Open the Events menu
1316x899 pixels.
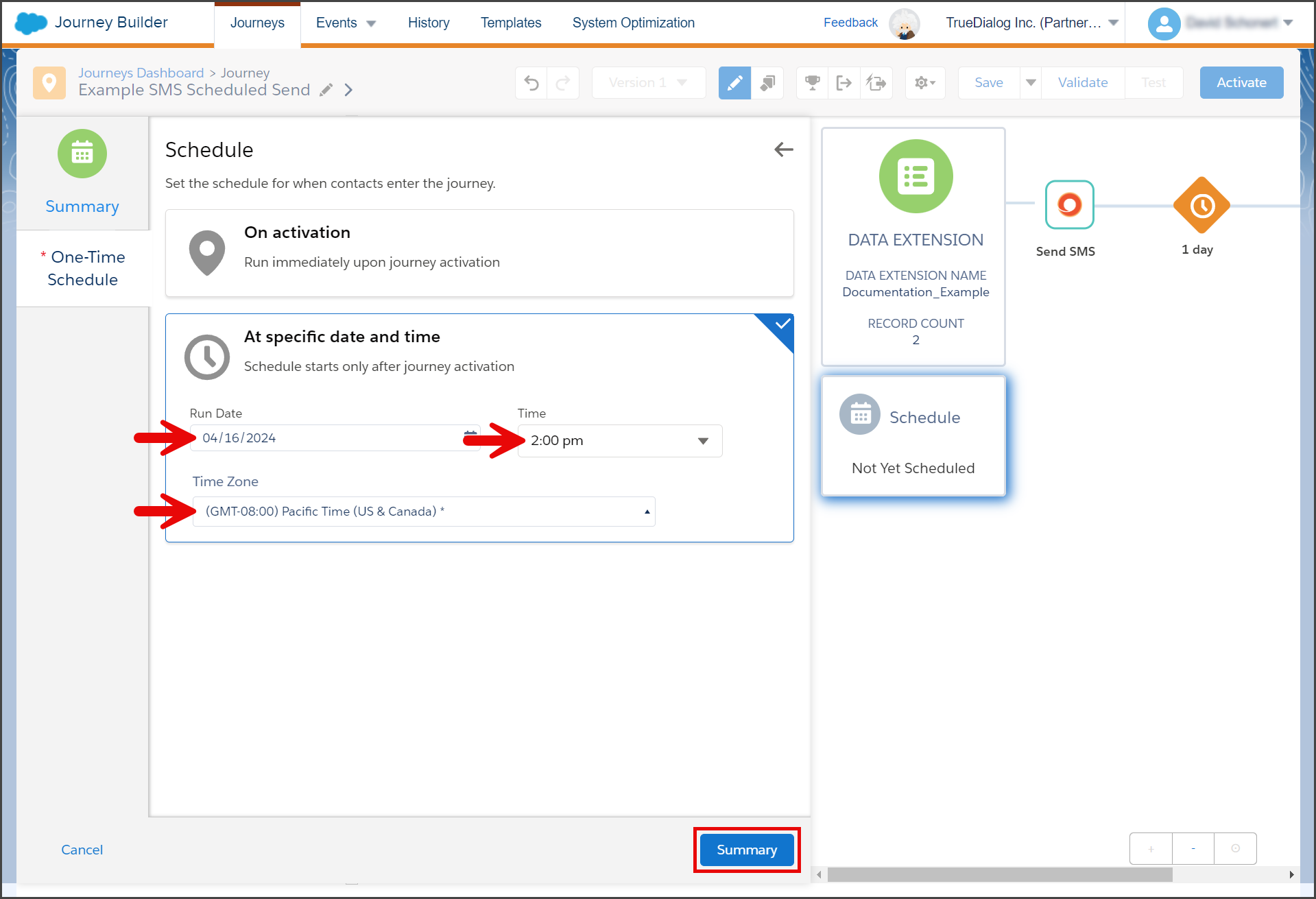pos(346,23)
